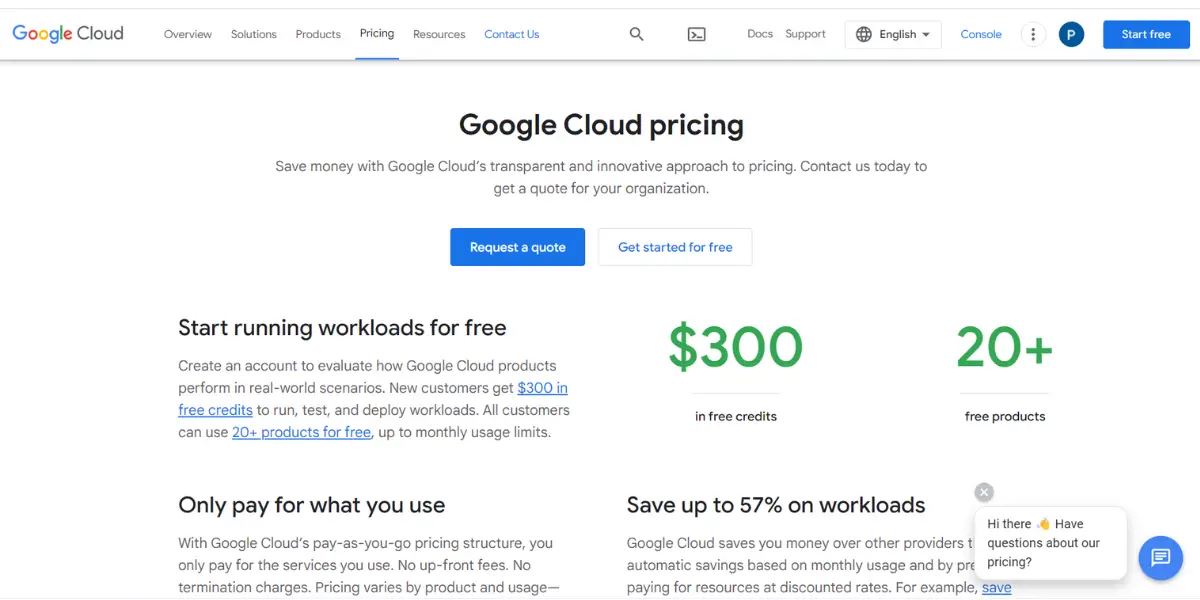Expand the English language dropdown
Viewport: 1200px width, 600px height.
[x=893, y=34]
